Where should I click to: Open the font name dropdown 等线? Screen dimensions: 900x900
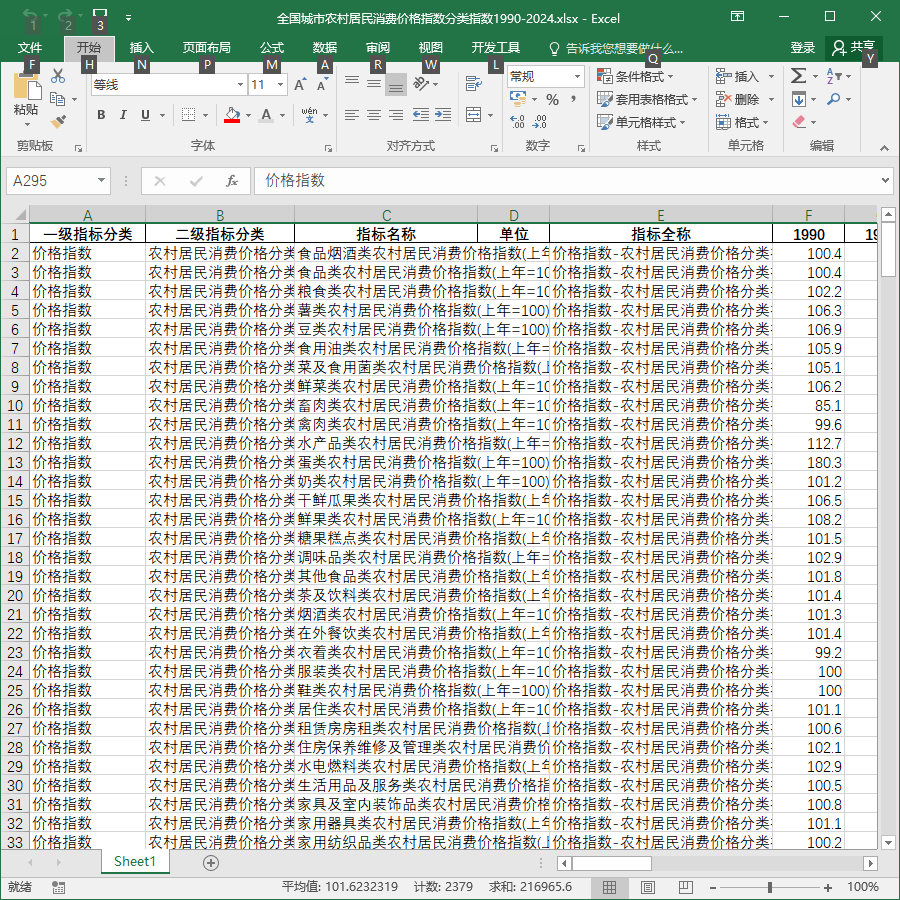point(240,85)
